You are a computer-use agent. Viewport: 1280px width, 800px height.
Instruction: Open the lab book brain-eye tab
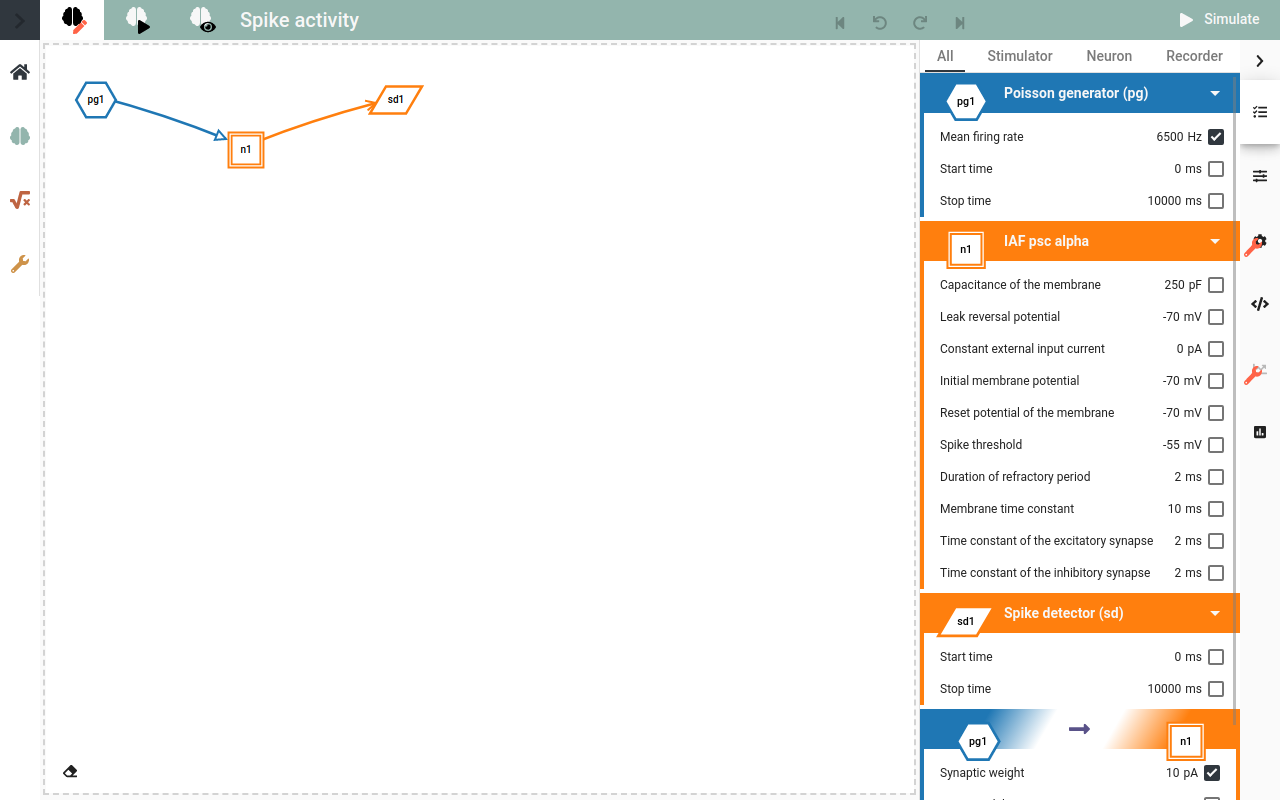pyautogui.click(x=202, y=19)
